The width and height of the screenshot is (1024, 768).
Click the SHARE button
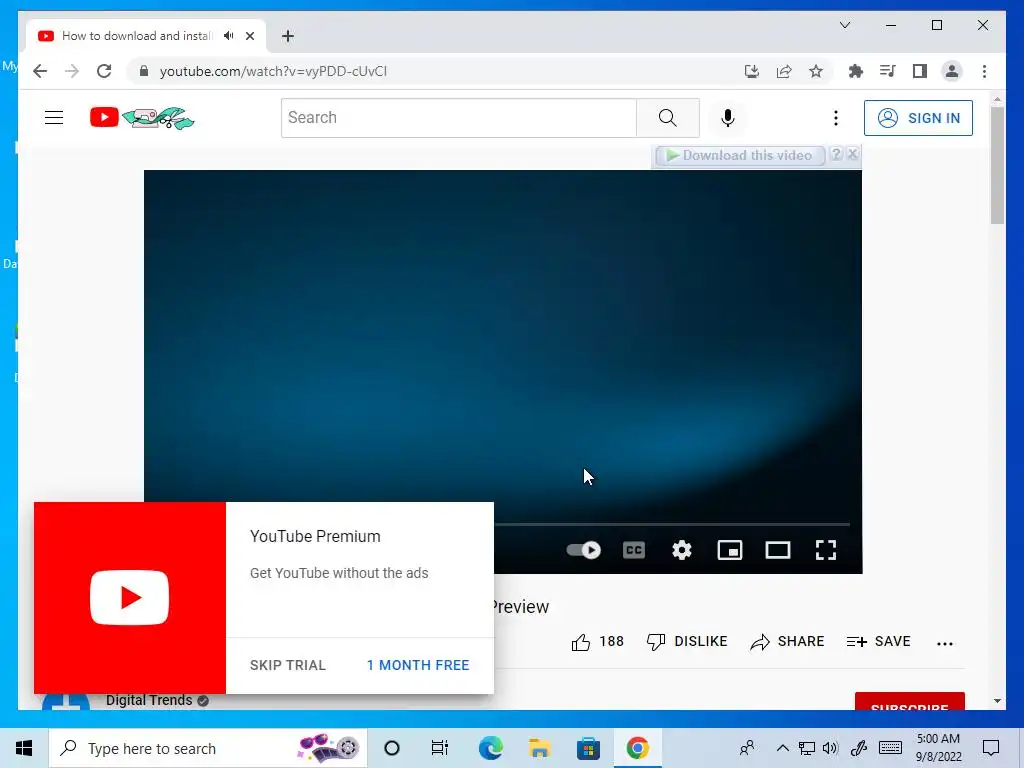pos(788,642)
